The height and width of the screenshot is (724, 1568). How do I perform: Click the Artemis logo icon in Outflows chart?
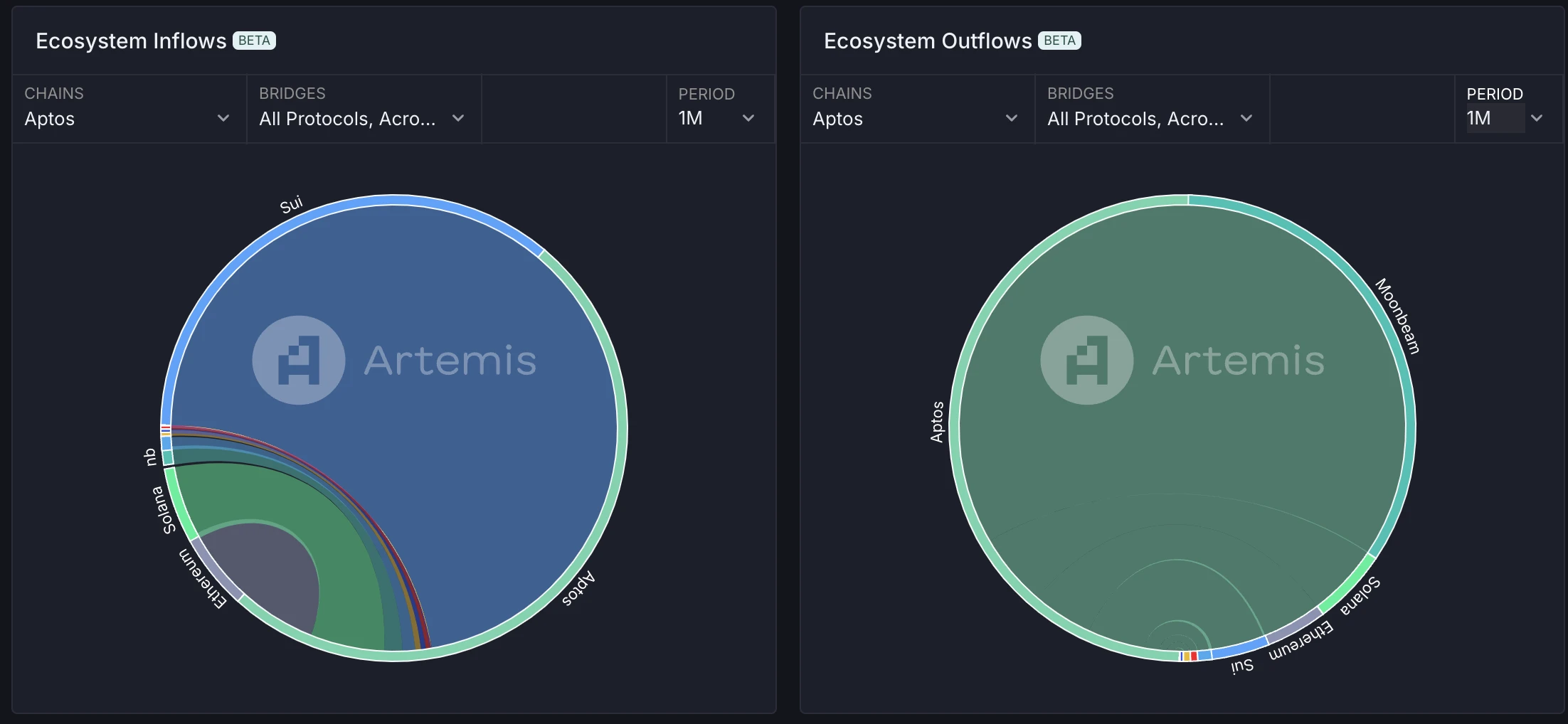[x=1086, y=360]
